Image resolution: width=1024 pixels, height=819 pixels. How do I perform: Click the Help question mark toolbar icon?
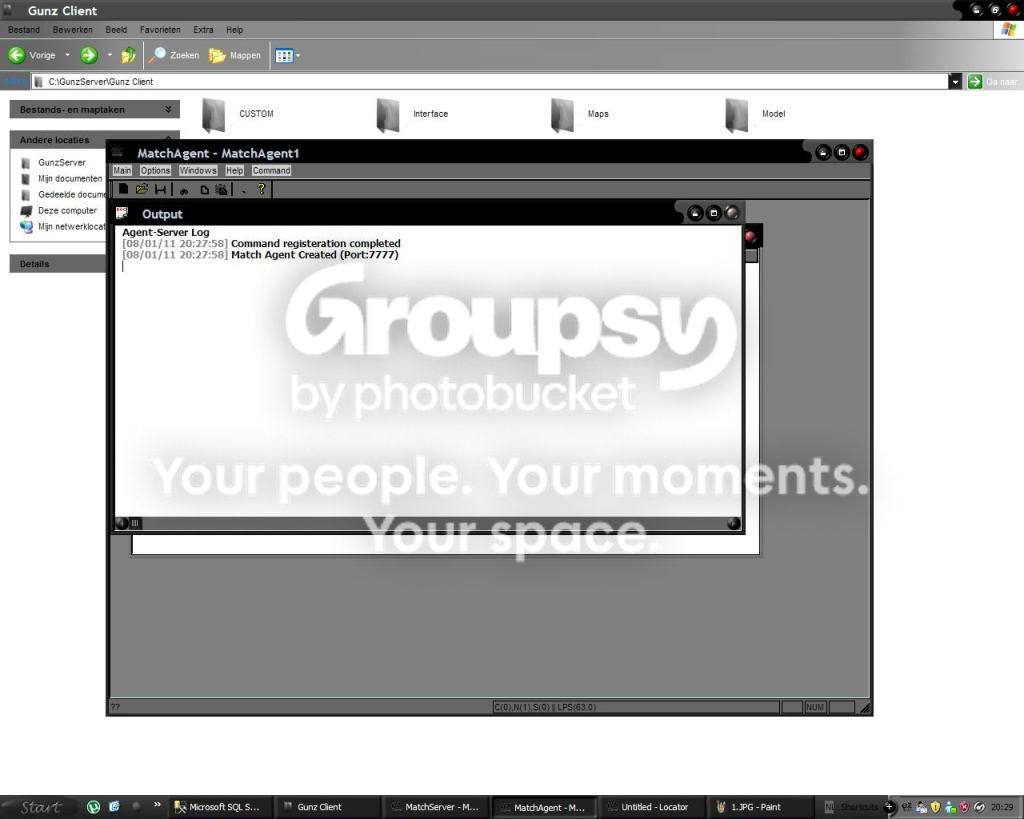(261, 189)
